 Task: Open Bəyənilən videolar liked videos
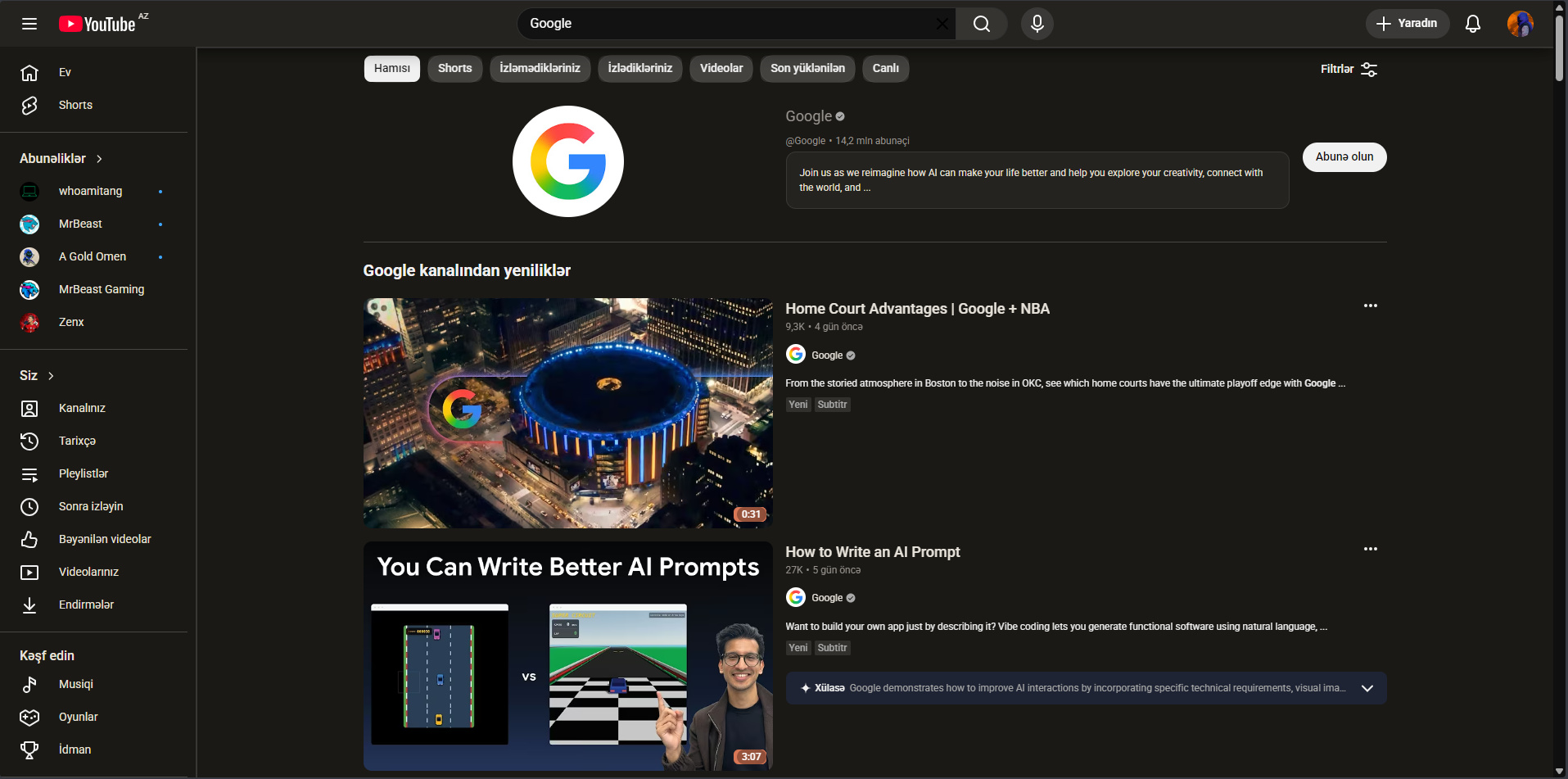point(94,539)
